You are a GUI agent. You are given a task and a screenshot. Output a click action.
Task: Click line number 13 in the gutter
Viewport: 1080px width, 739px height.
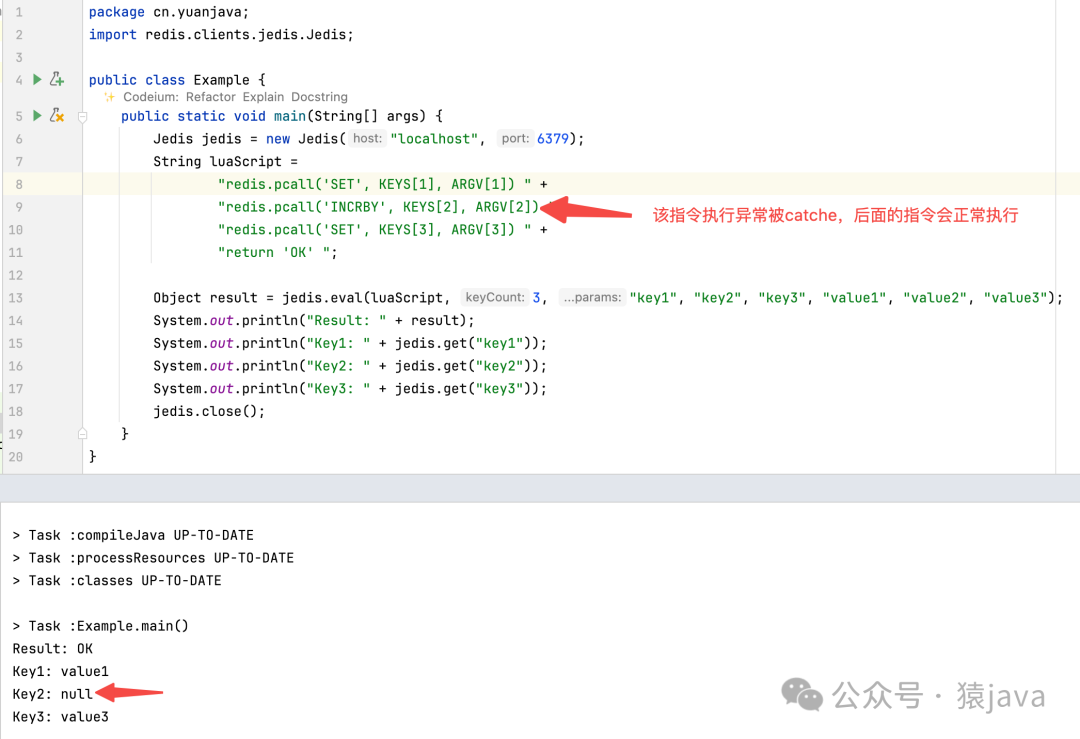pos(15,298)
